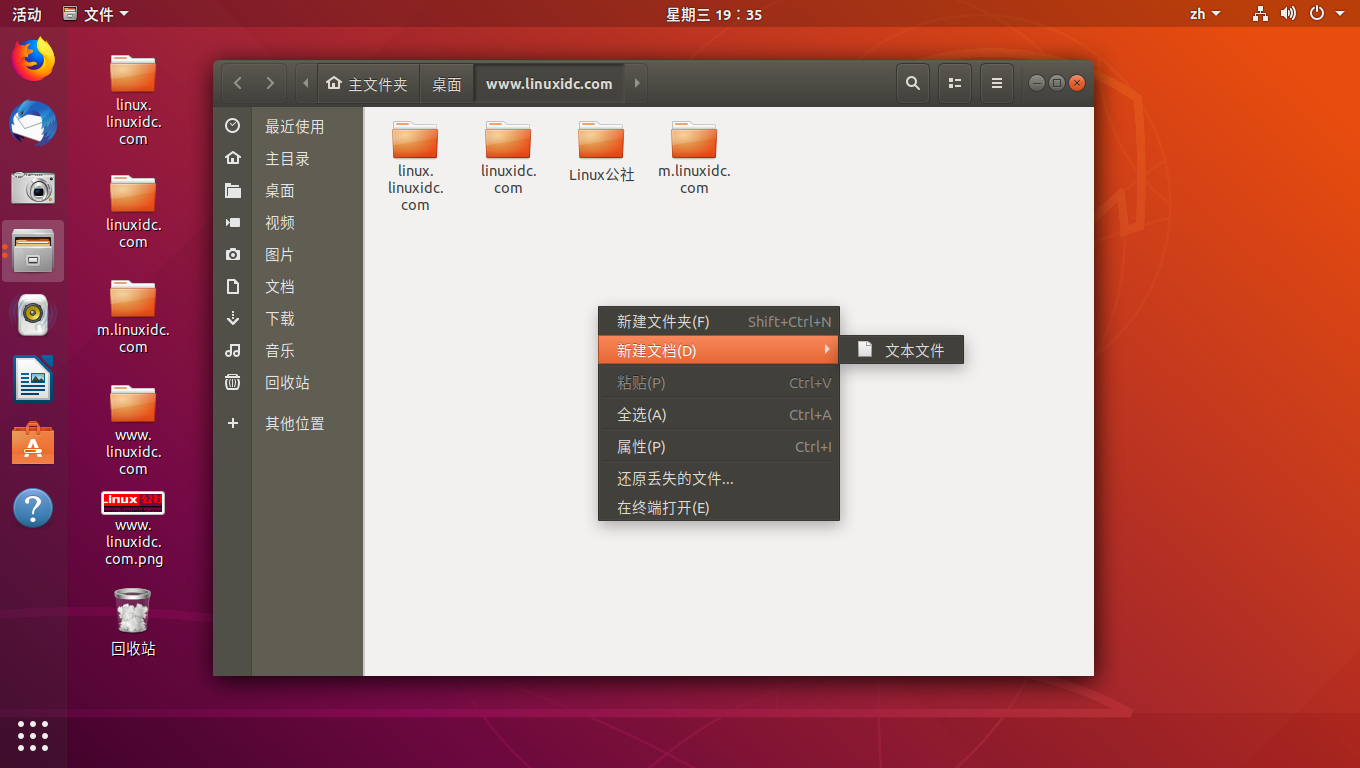1360x768 pixels.
Task: Open Firefox from the dock
Action: pos(33,60)
